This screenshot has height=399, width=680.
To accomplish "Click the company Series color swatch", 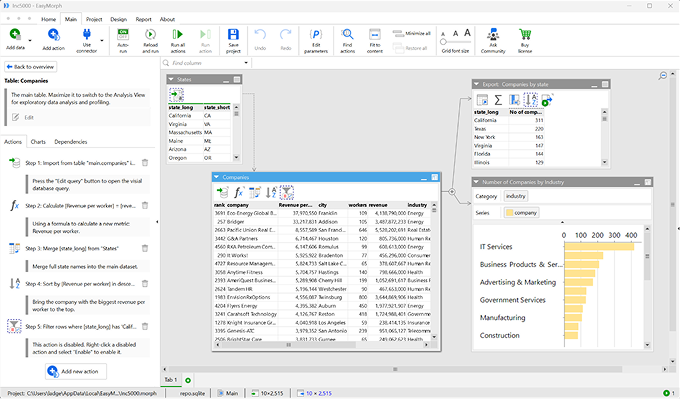I will coord(510,213).
